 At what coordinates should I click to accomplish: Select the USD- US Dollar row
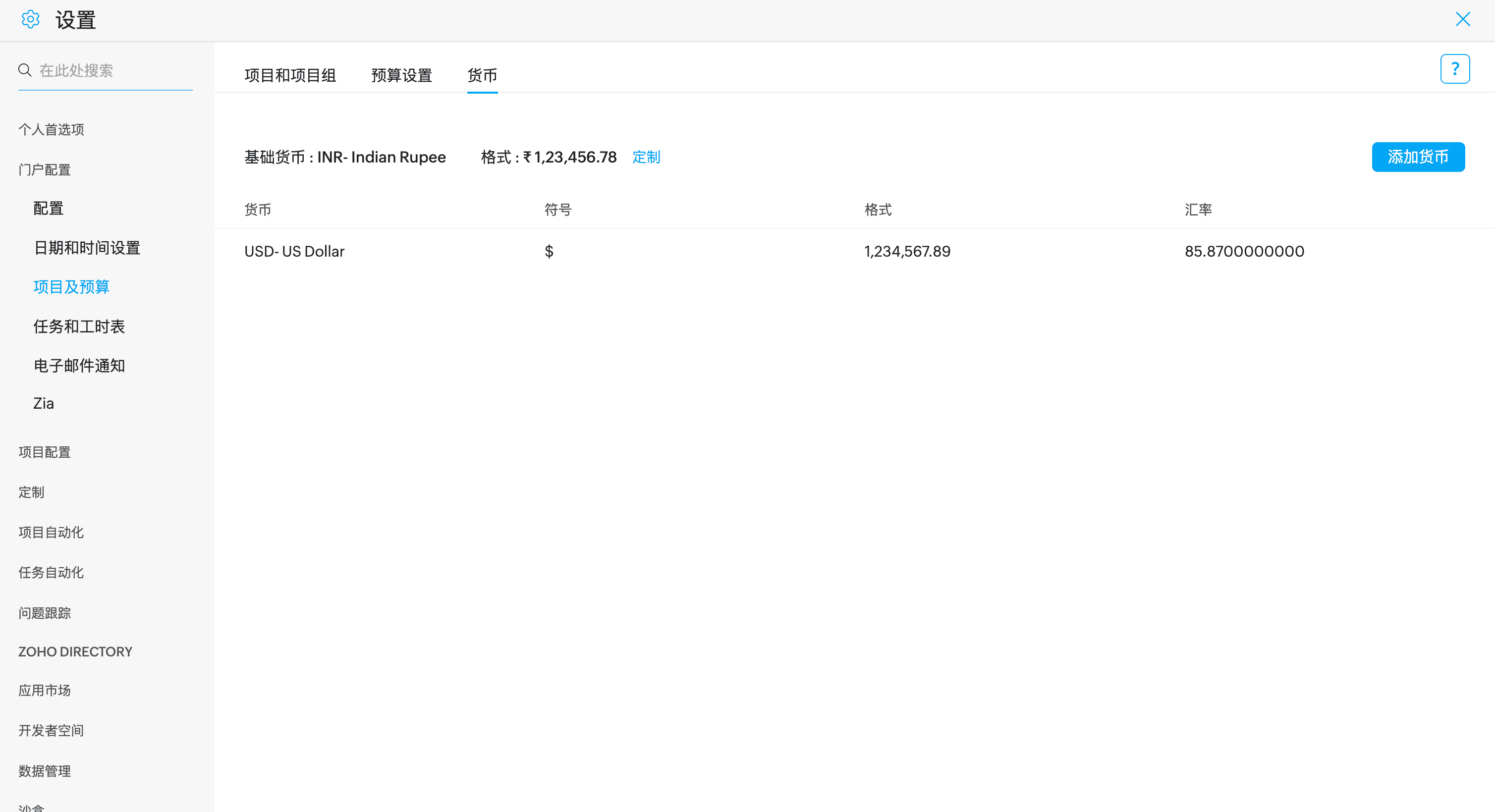tap(294, 251)
